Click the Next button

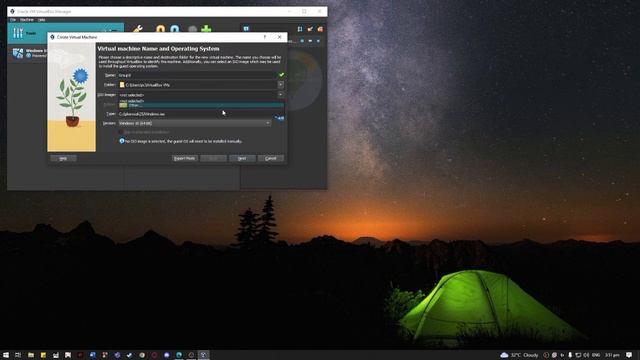[x=242, y=158]
